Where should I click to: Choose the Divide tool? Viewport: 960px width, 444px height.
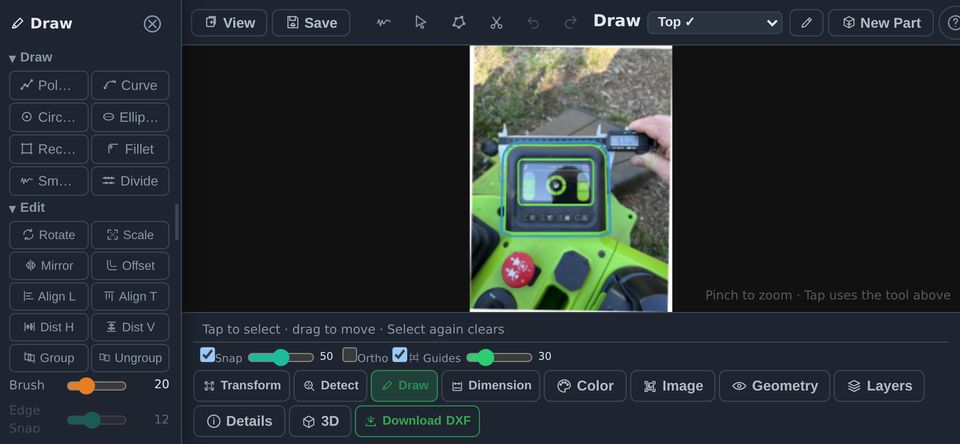(130, 181)
